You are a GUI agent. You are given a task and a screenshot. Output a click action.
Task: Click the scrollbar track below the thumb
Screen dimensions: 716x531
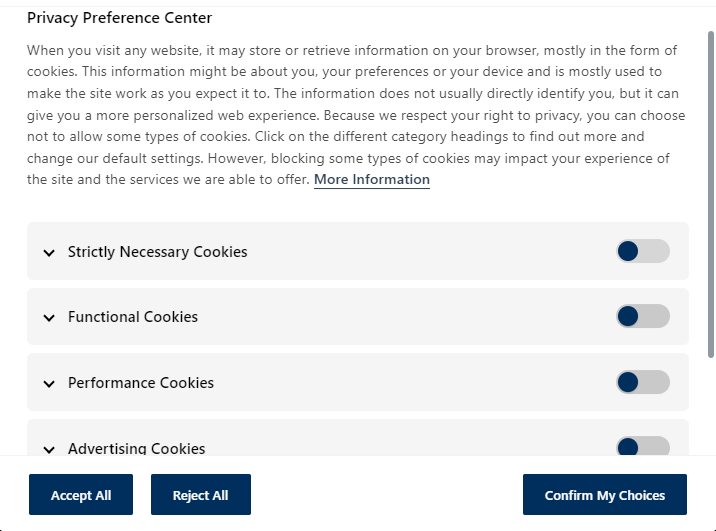click(x=711, y=406)
